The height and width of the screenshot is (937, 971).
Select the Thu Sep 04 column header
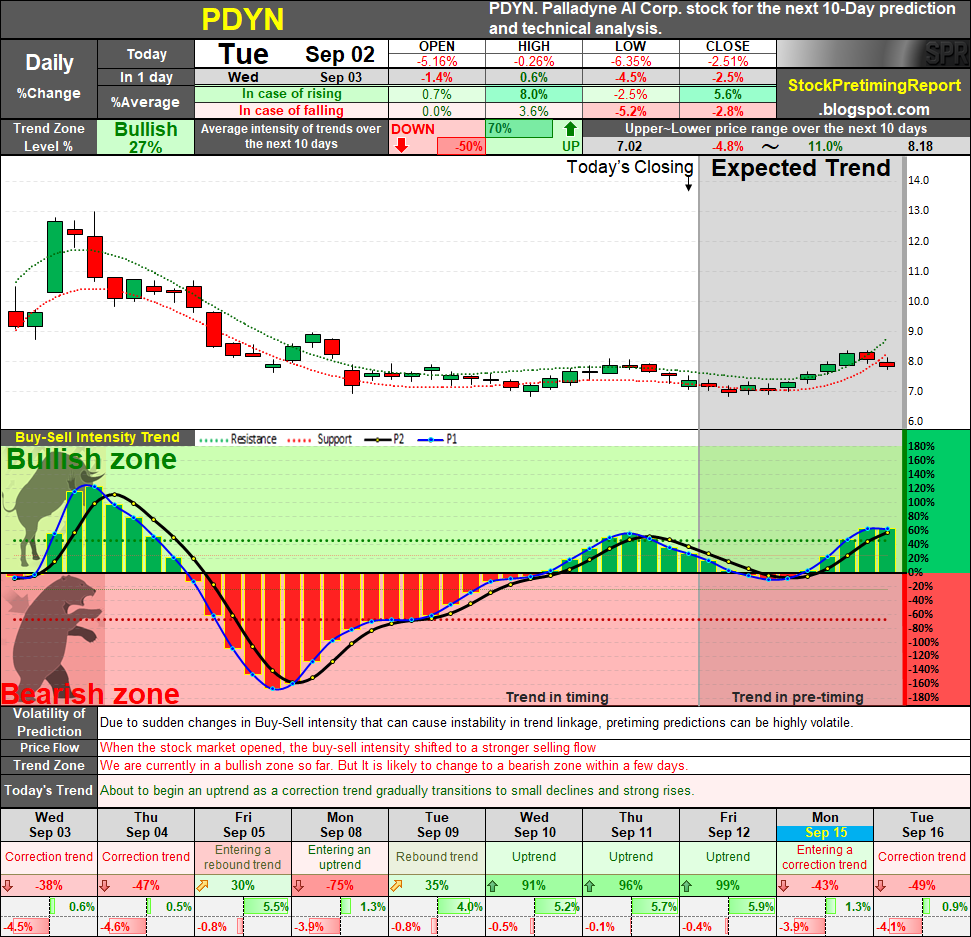pyautogui.click(x=146, y=825)
